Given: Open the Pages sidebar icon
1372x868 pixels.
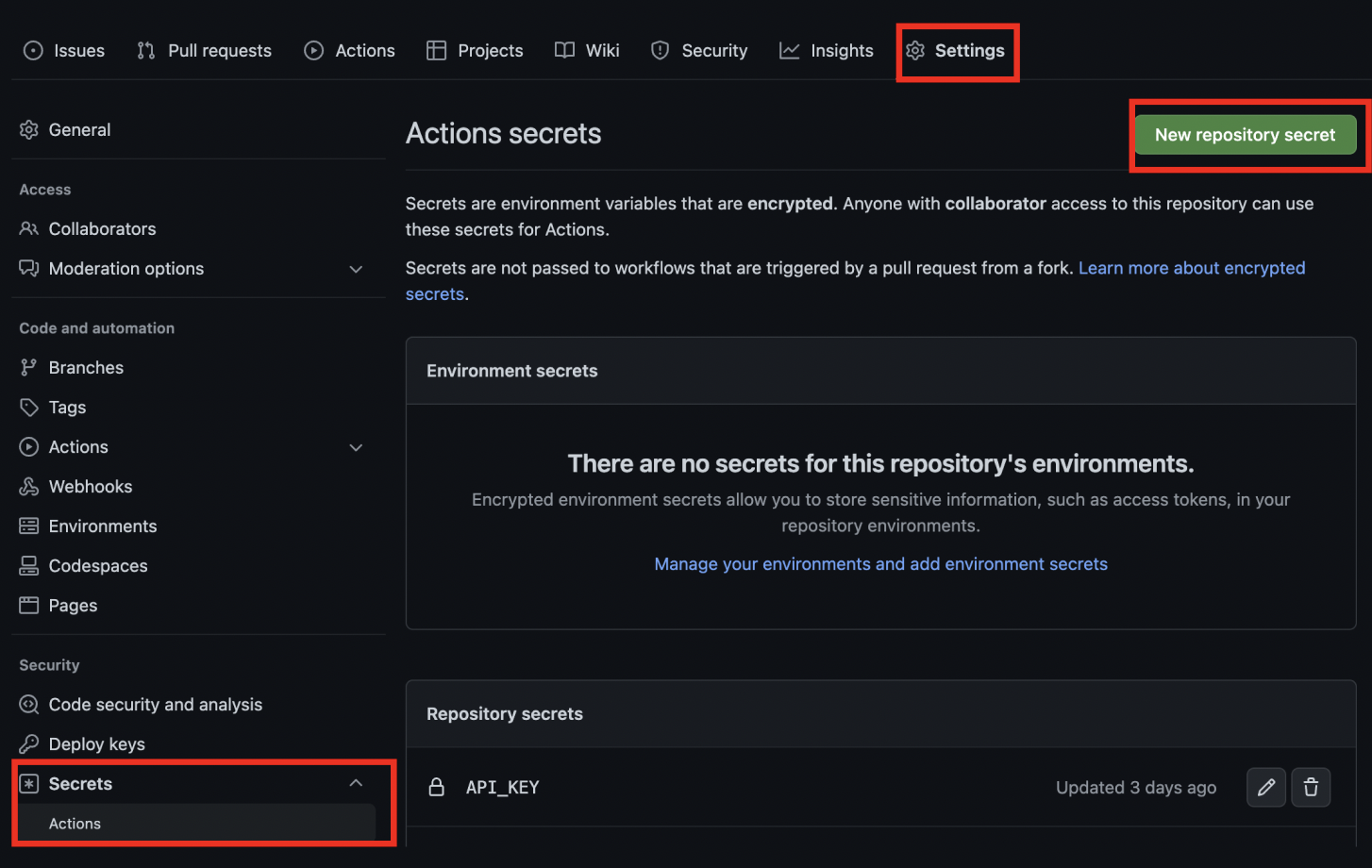Looking at the screenshot, I should point(29,605).
